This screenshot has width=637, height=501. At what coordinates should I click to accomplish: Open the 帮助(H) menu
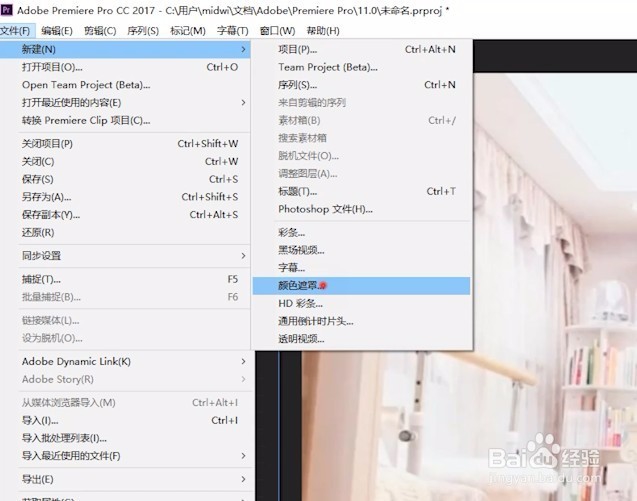[x=323, y=31]
